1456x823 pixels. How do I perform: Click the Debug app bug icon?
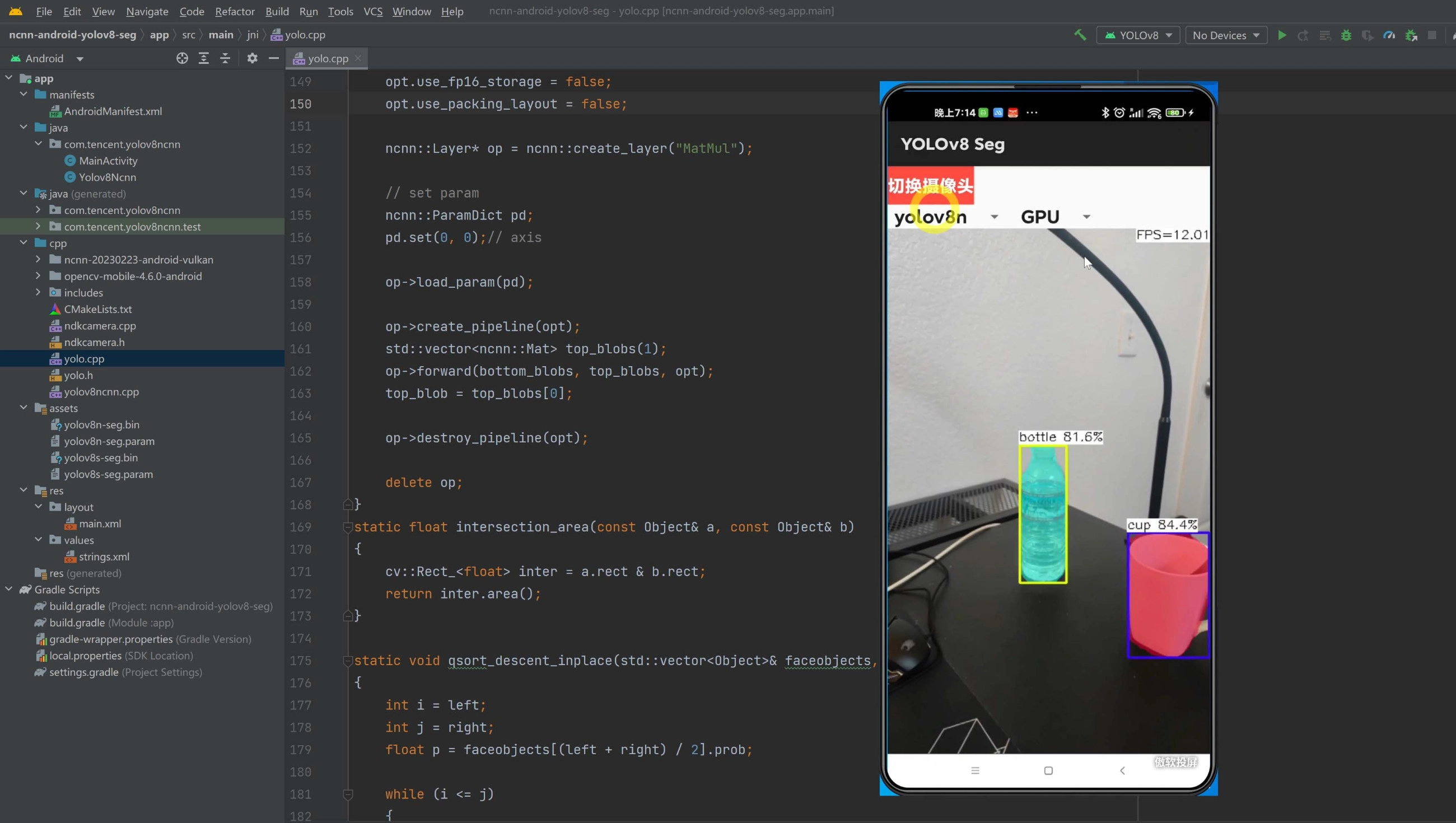(1346, 35)
